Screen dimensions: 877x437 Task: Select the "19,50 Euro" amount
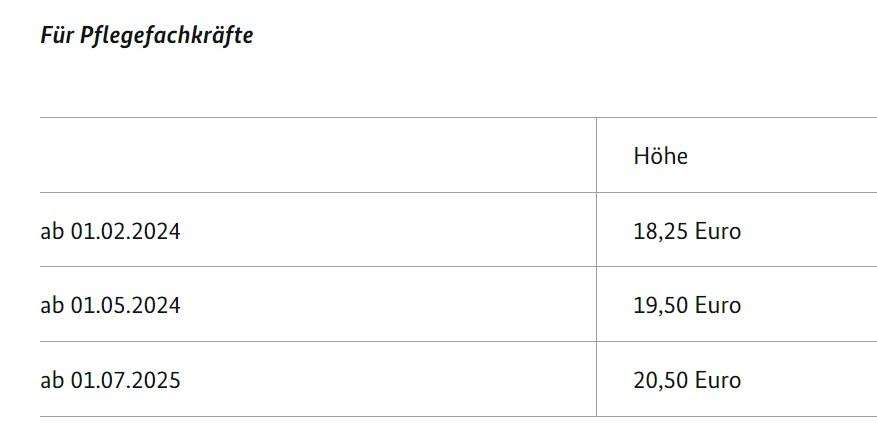(x=687, y=305)
